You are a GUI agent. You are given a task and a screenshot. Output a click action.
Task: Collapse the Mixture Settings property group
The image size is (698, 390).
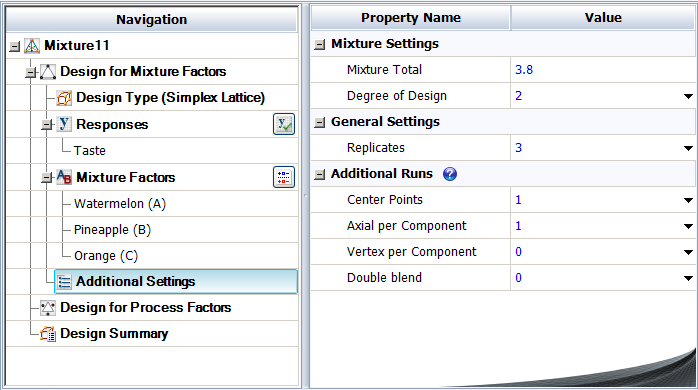pyautogui.click(x=319, y=45)
